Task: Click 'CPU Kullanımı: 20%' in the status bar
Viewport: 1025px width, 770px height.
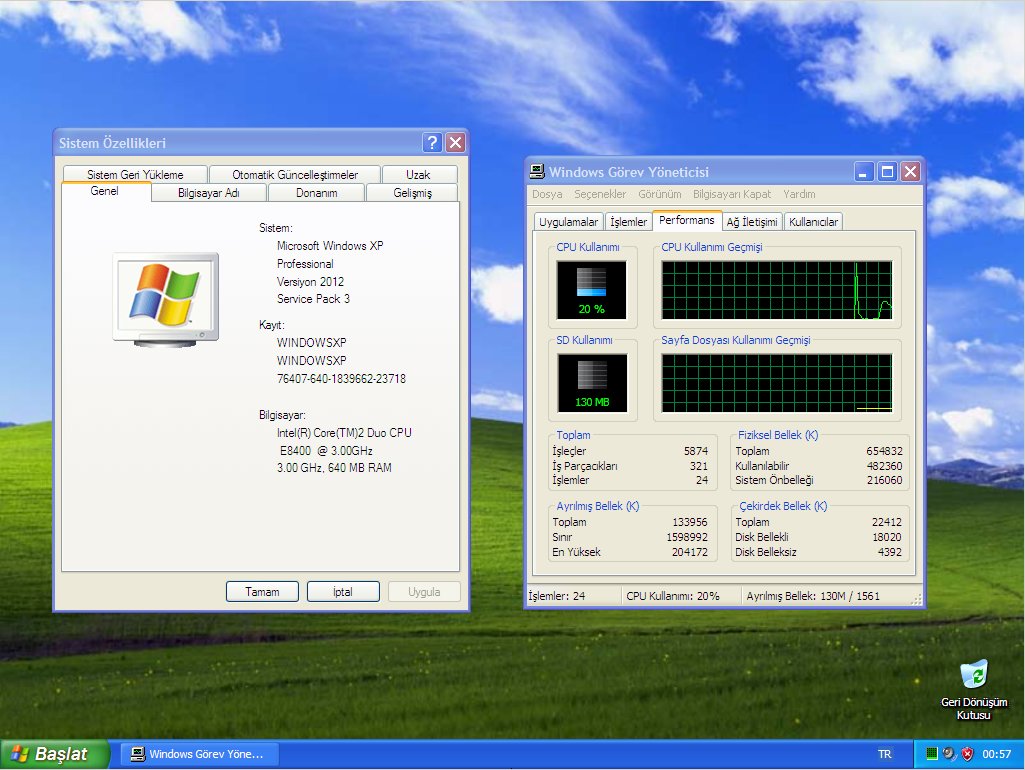Action: coord(673,596)
